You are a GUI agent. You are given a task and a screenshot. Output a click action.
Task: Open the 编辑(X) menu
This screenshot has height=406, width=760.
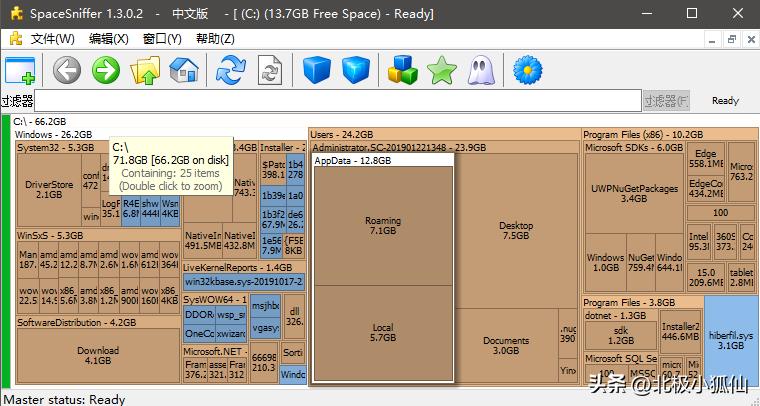pos(108,39)
